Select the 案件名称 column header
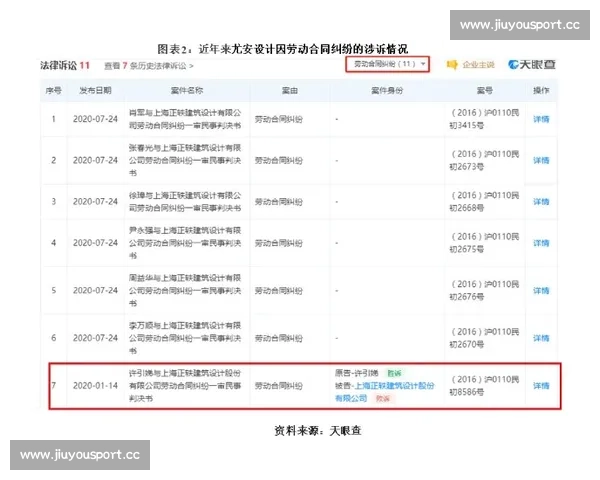The image size is (600, 480). (187, 90)
